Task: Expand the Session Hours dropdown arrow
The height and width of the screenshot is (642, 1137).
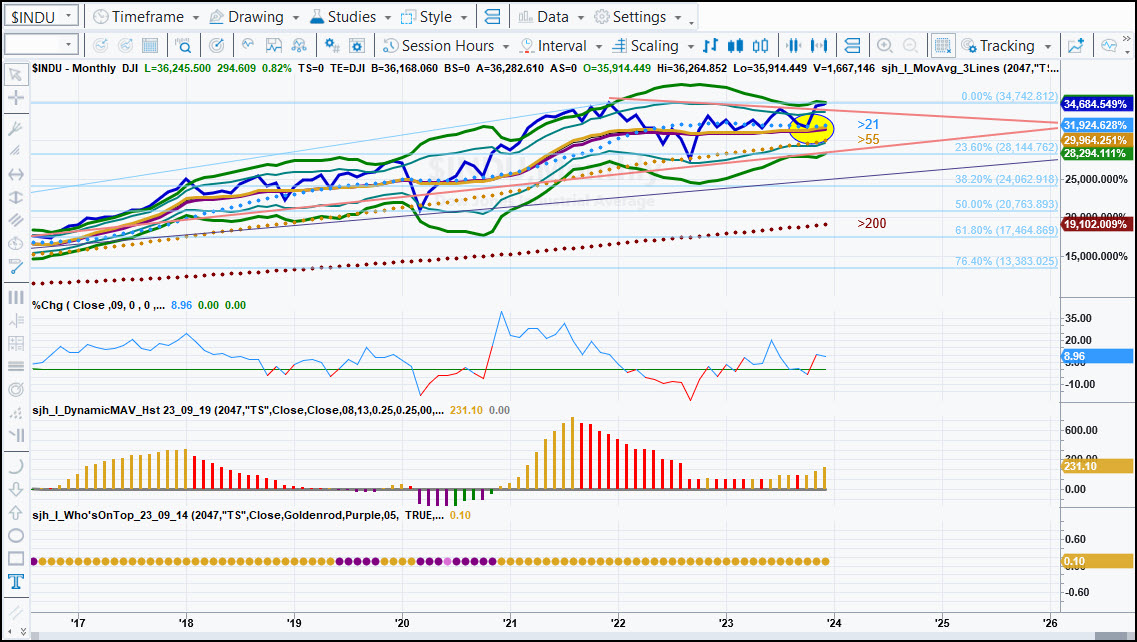Action: 505,46
